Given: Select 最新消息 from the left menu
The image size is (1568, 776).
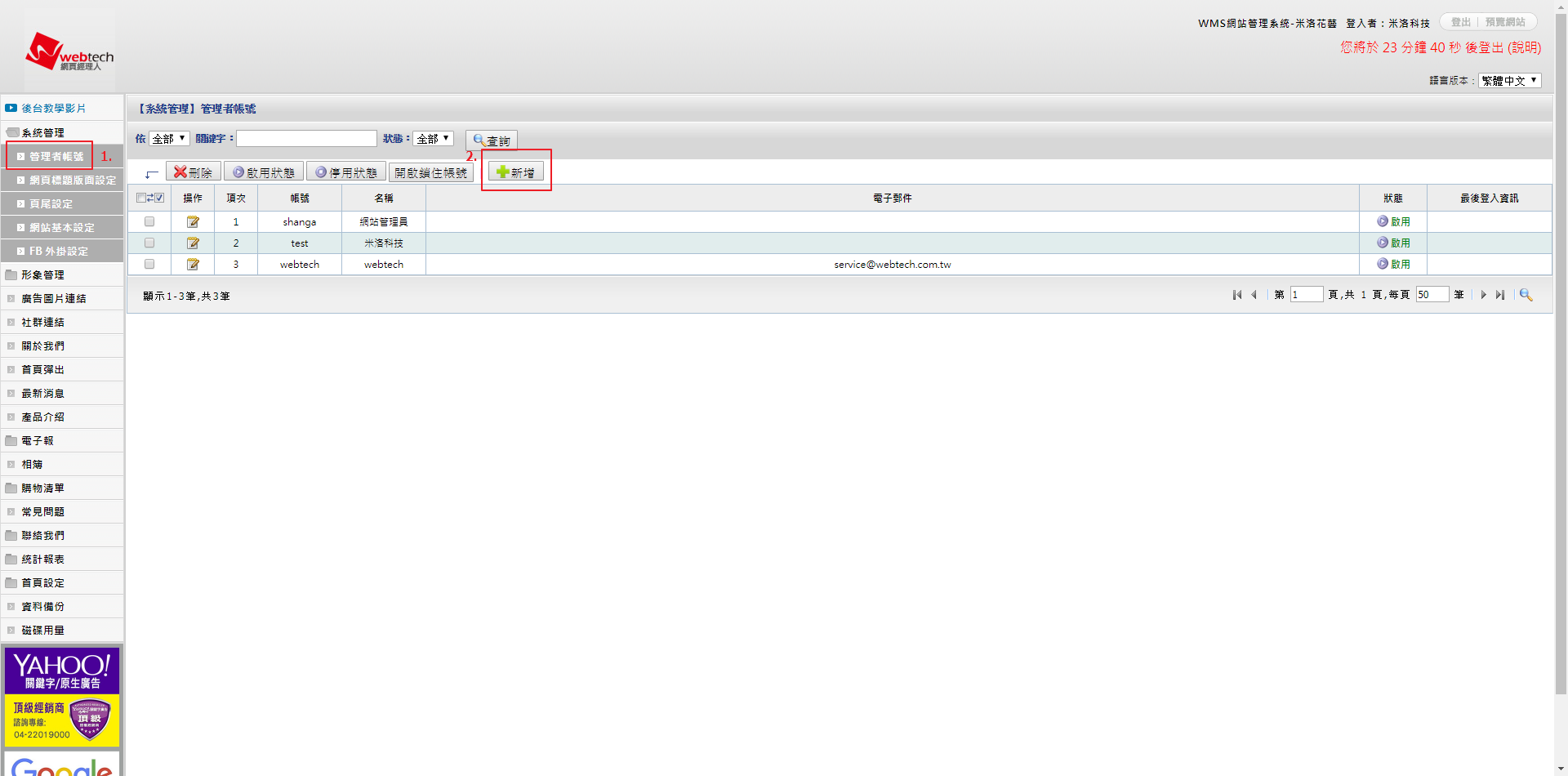Looking at the screenshot, I should (x=42, y=394).
